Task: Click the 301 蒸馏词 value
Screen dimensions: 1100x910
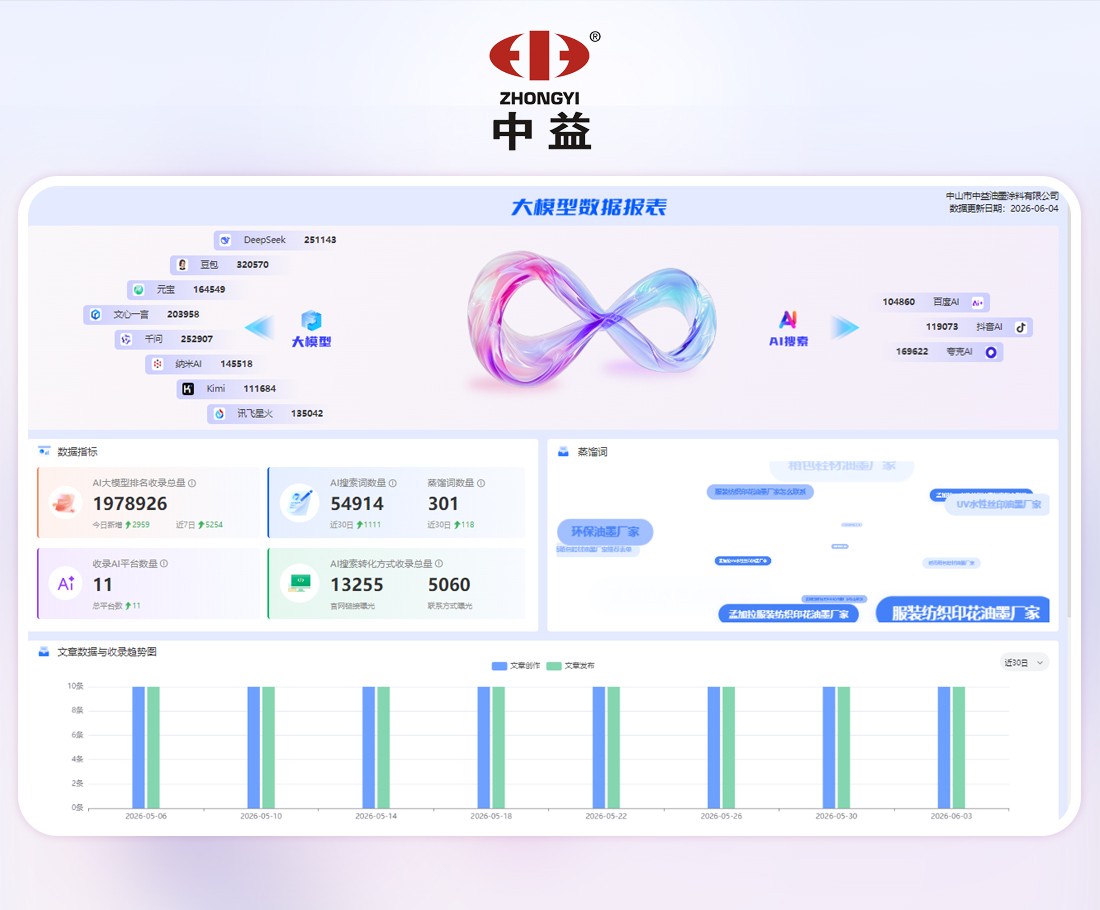Action: [443, 504]
